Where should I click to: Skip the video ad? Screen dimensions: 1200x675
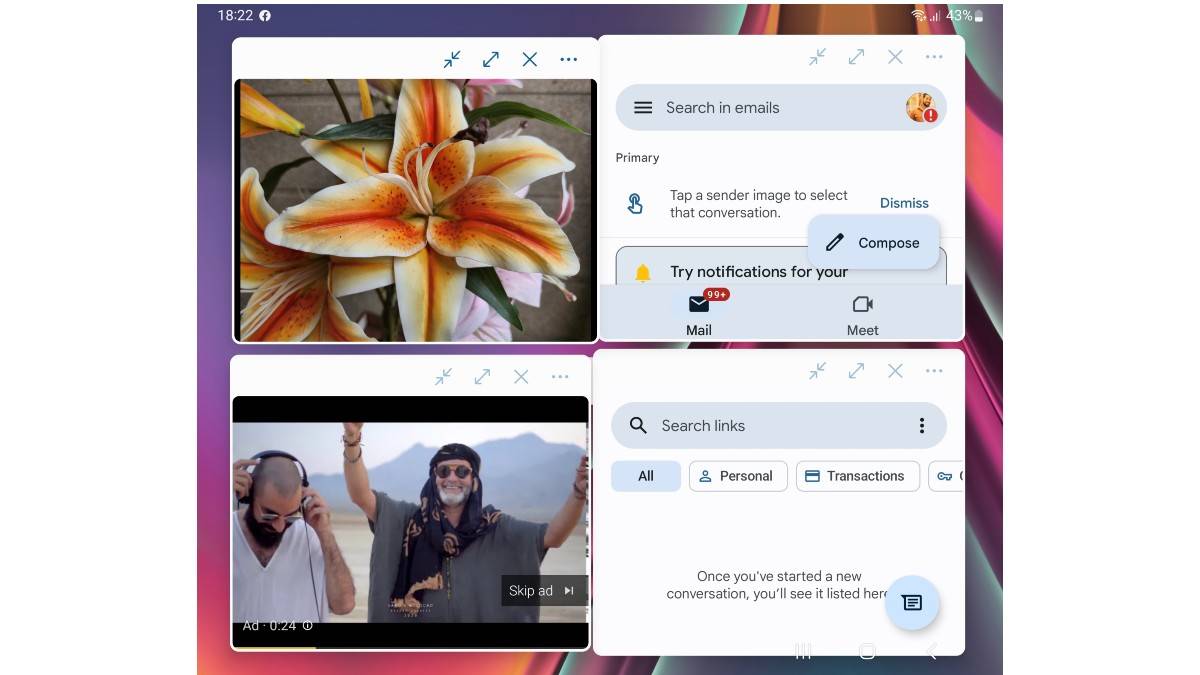[542, 591]
